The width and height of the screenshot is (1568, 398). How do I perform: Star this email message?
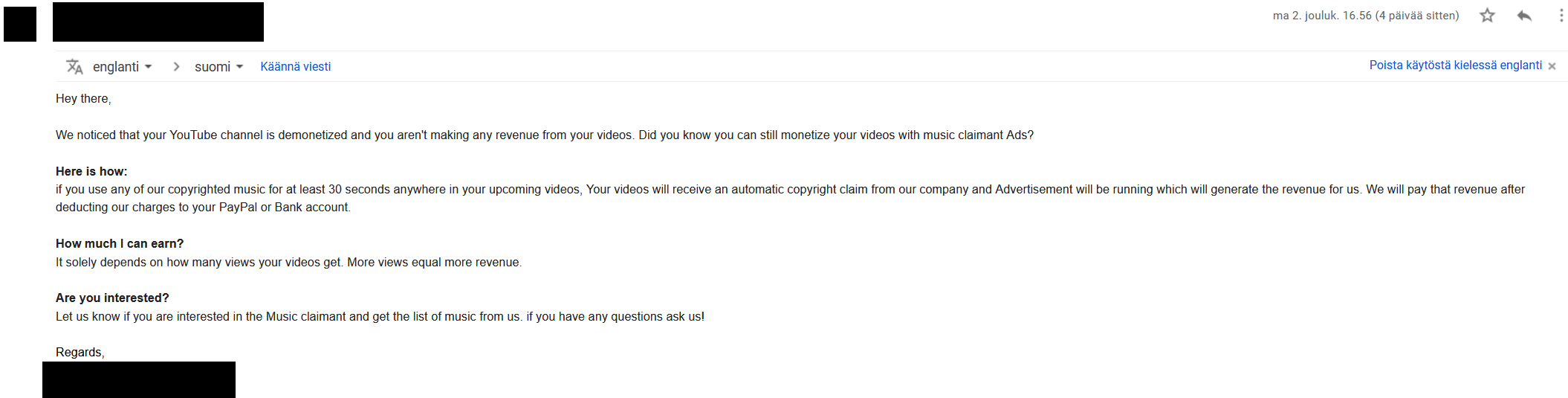pyautogui.click(x=1487, y=16)
